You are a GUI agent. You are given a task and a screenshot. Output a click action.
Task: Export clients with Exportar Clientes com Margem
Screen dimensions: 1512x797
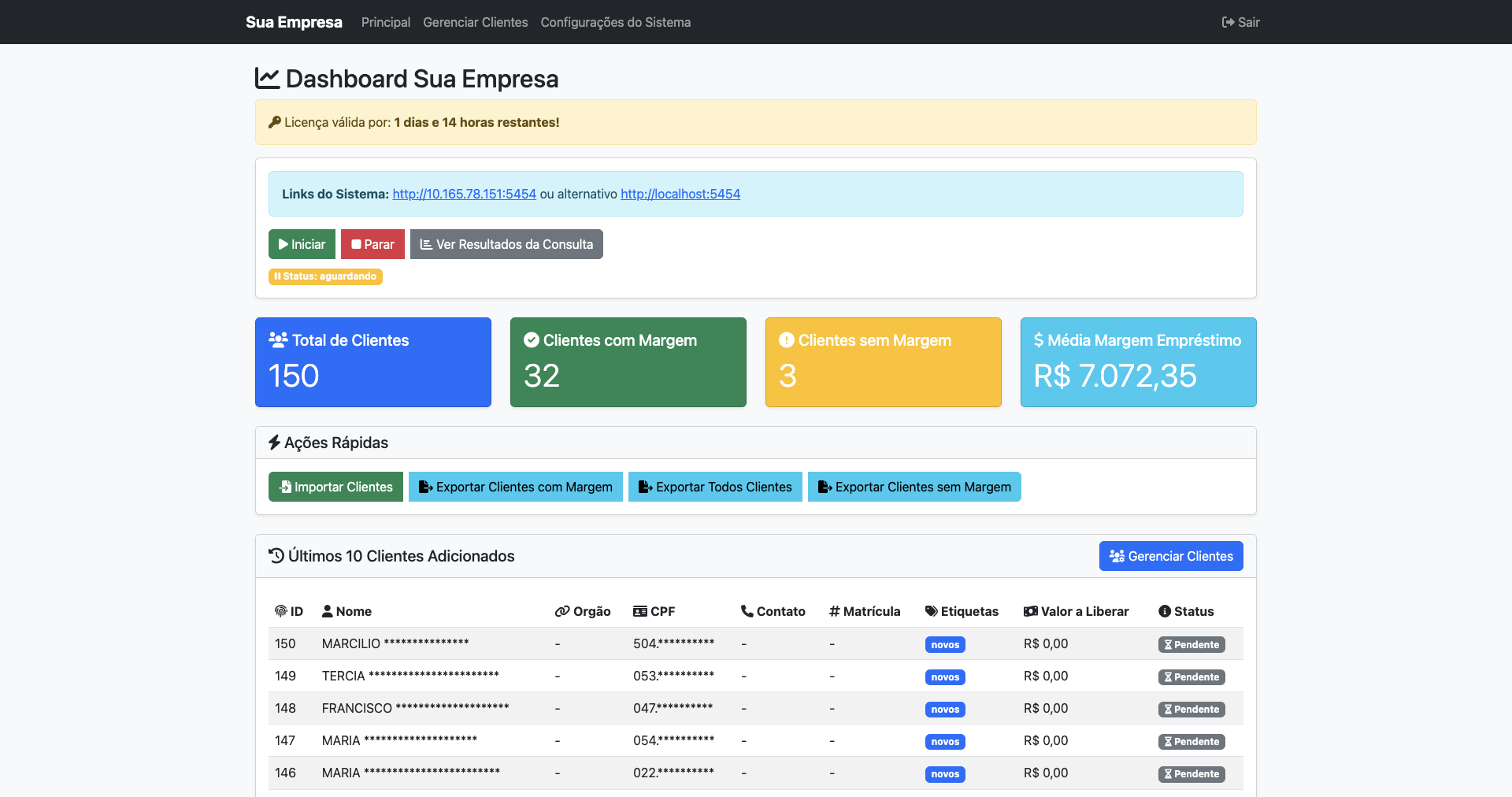pos(516,487)
